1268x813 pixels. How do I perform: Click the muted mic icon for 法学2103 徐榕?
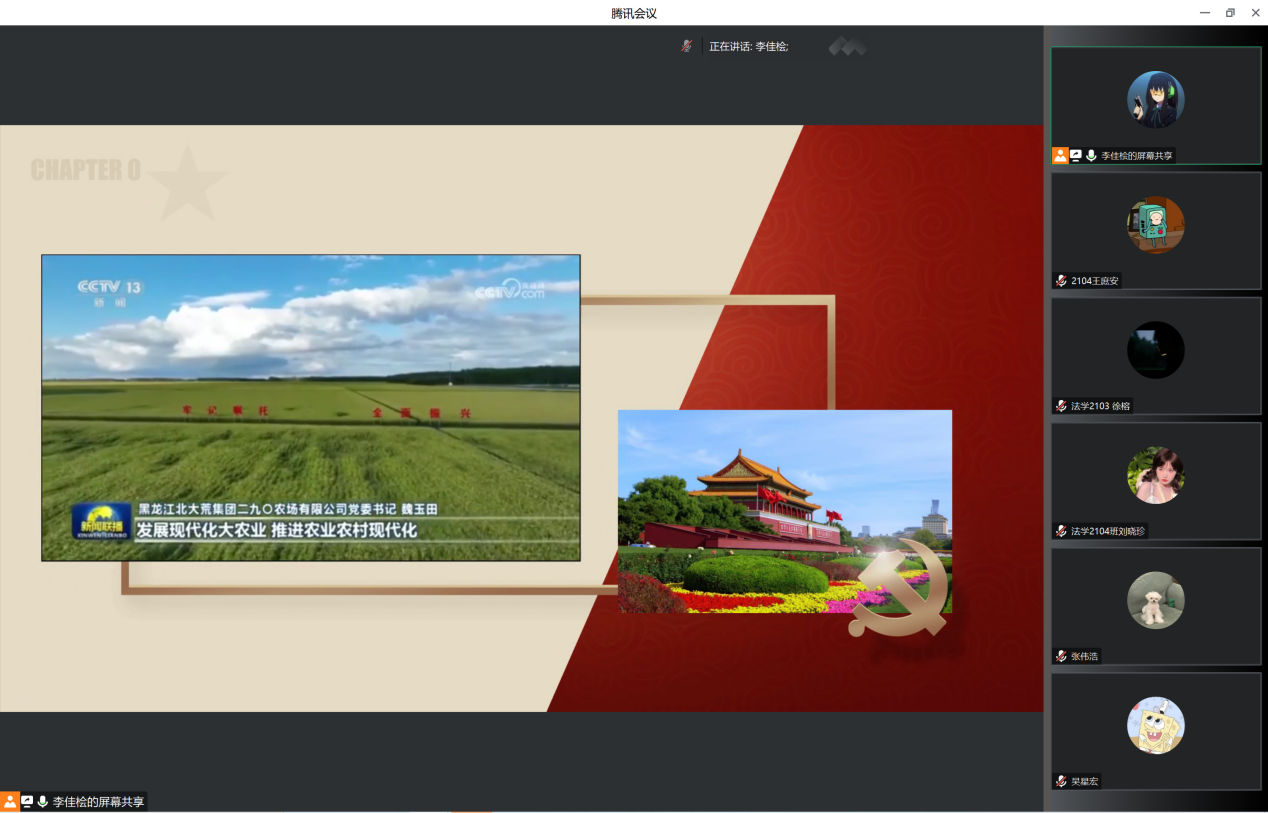1061,406
